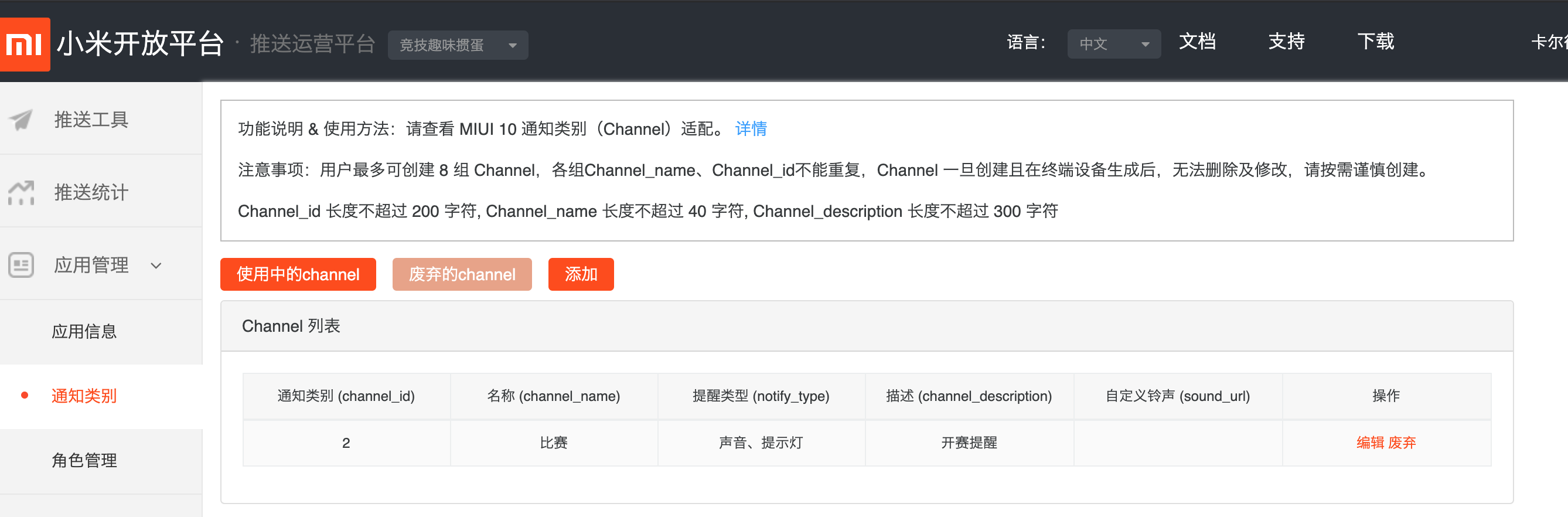This screenshot has height=517, width=1568.
Task: Click the 自定义铃声 (sound_url) column header
Action: tap(1178, 396)
